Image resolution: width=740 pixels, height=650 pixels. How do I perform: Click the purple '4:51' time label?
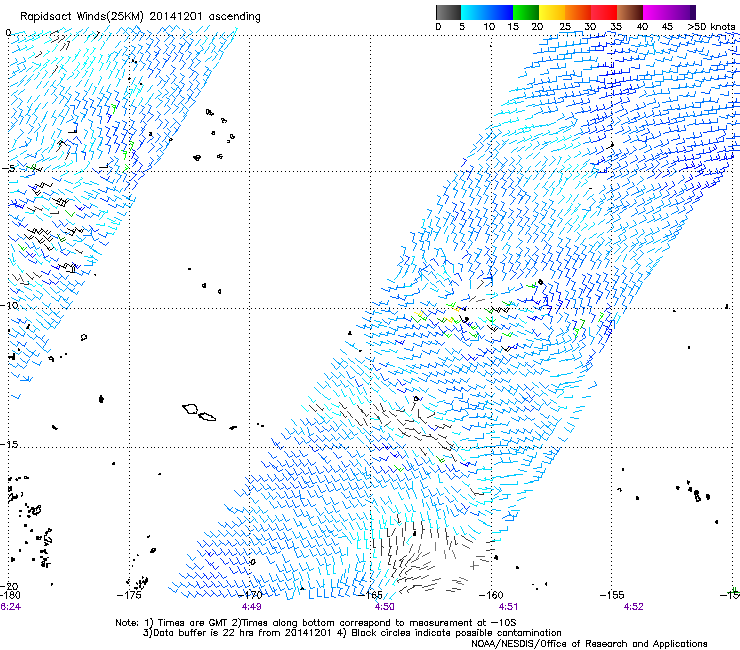coord(508,607)
